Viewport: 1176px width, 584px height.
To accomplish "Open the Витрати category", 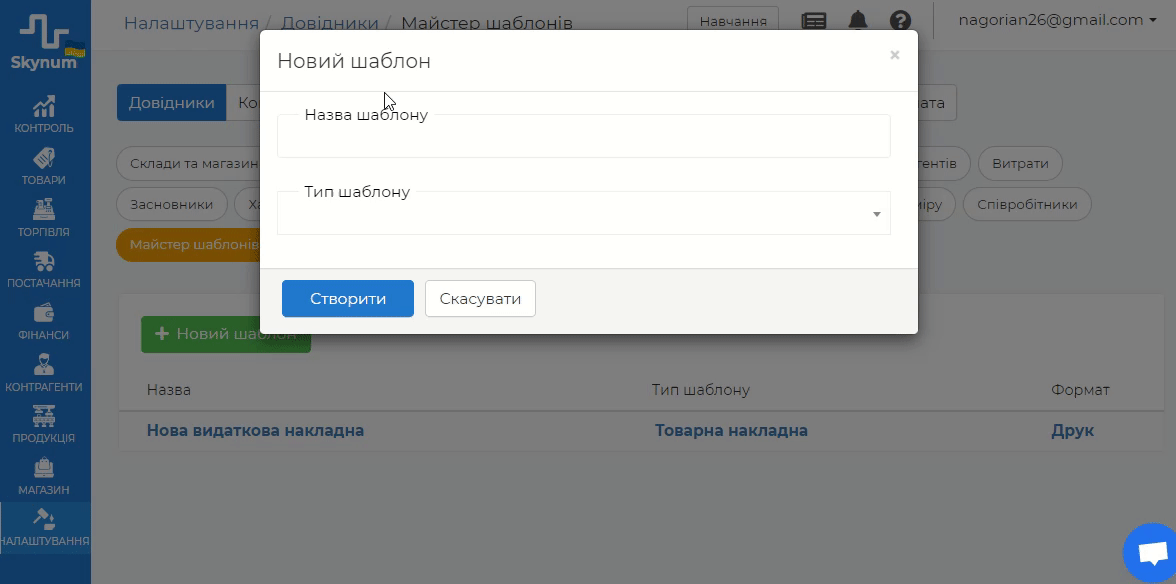I will point(1020,163).
